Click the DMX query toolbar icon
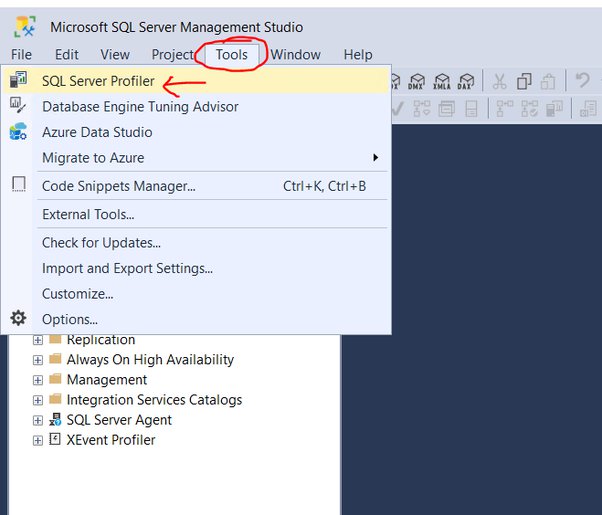This screenshot has height=515, width=602. click(x=416, y=81)
